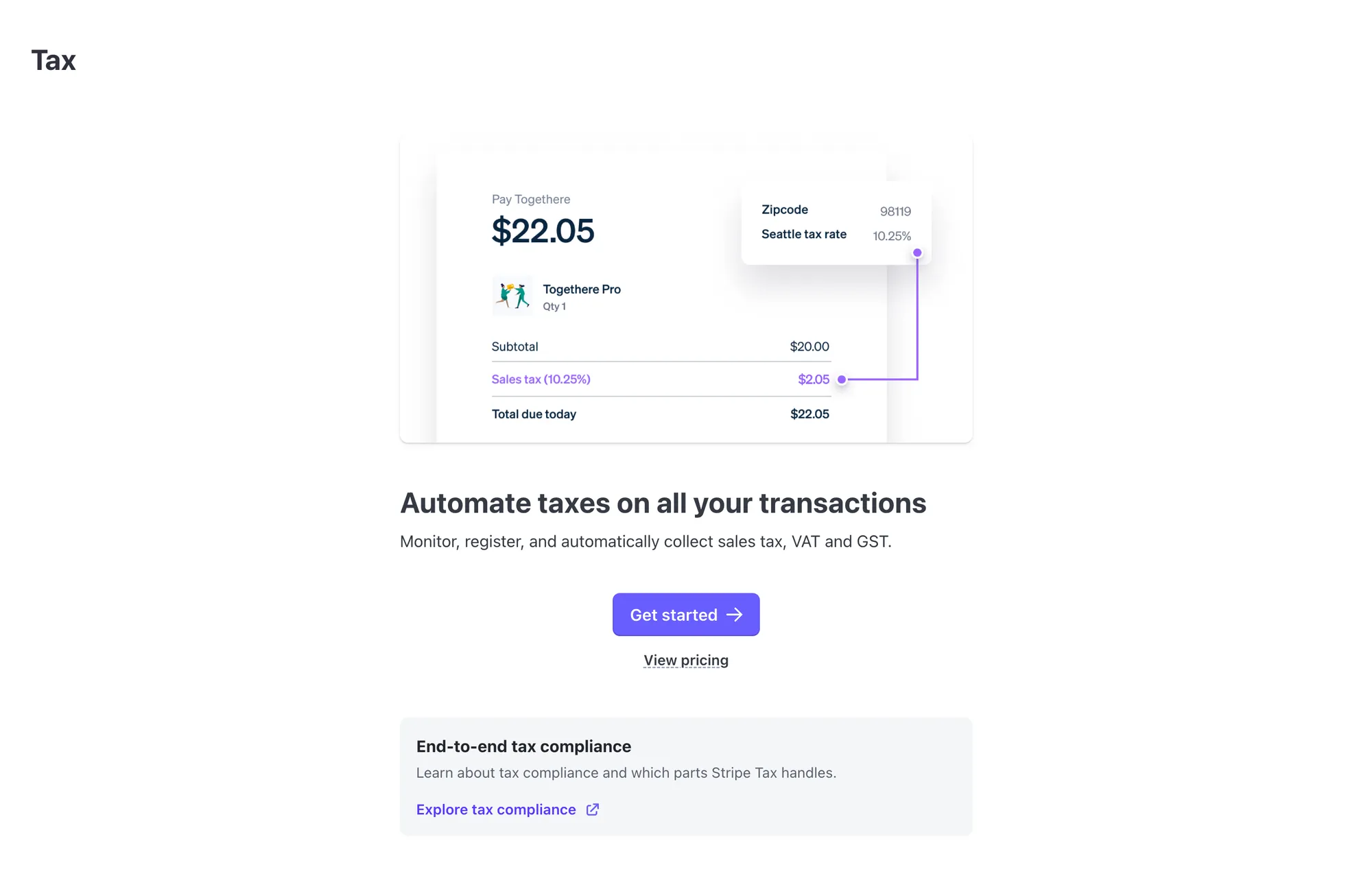Open the Explore tax compliance link
This screenshot has height=887, width=1372.
point(497,809)
